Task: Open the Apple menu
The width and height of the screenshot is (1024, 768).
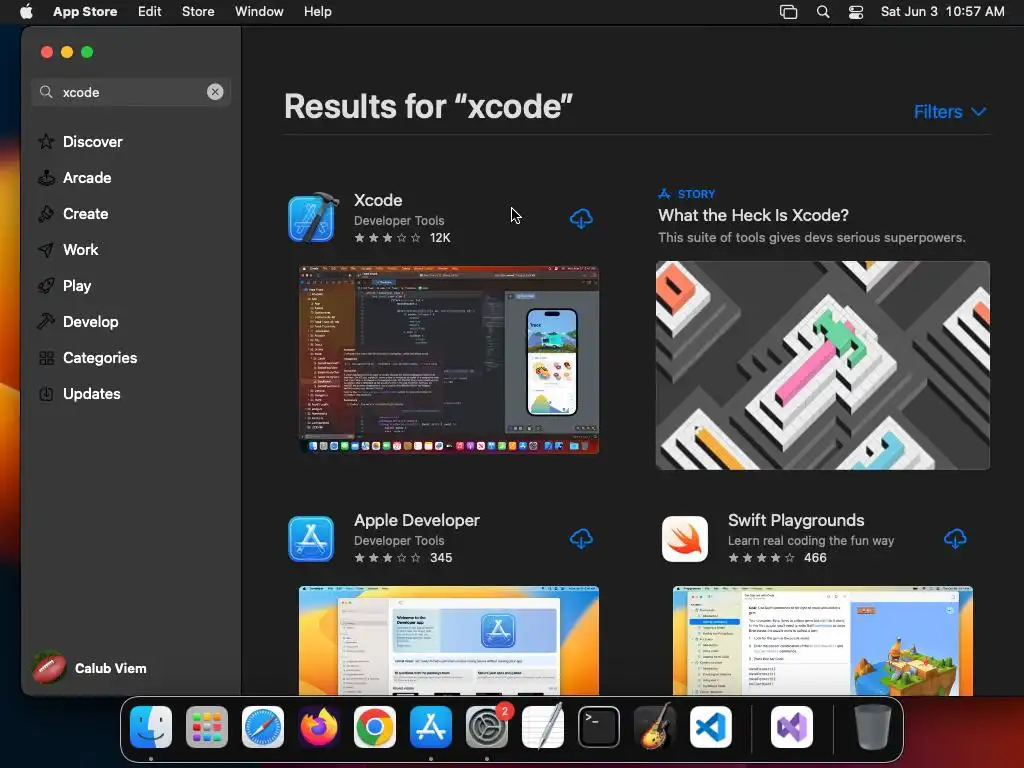Action: (26, 12)
